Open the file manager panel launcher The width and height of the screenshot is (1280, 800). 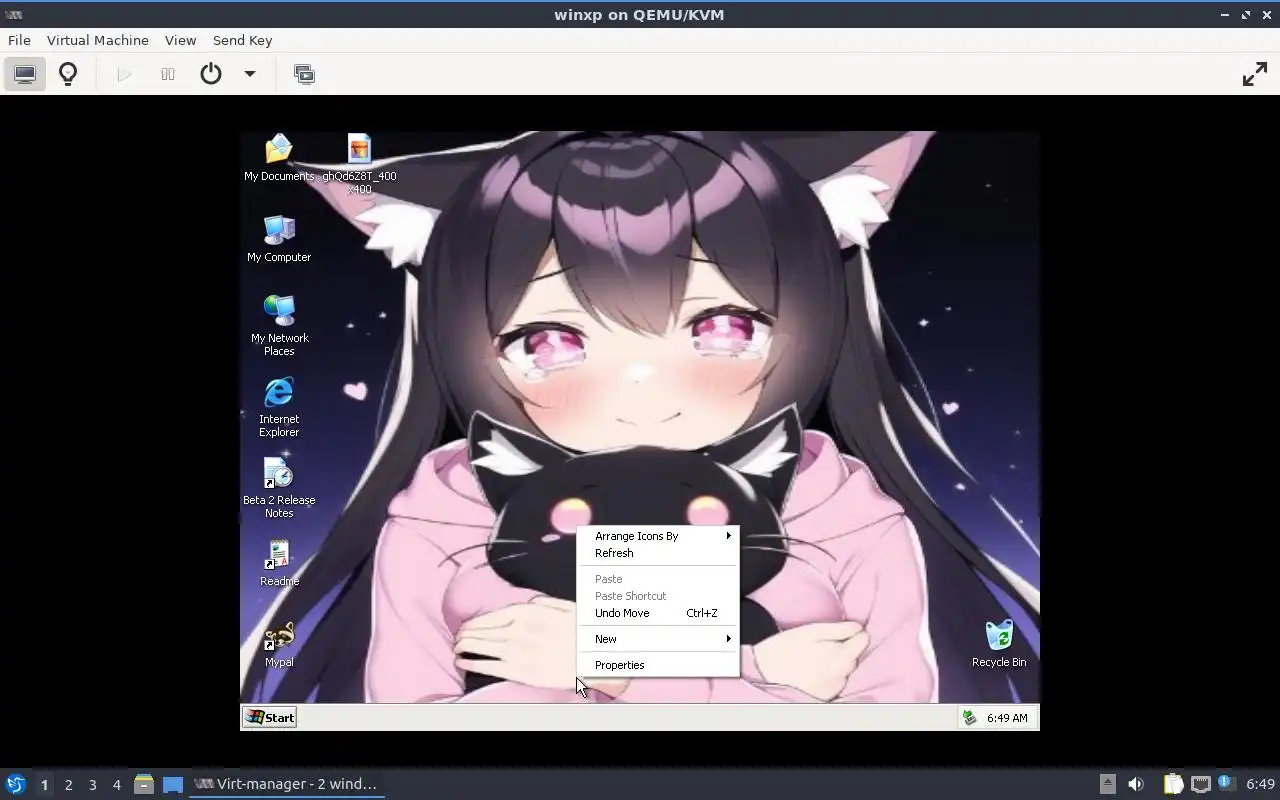tap(144, 784)
